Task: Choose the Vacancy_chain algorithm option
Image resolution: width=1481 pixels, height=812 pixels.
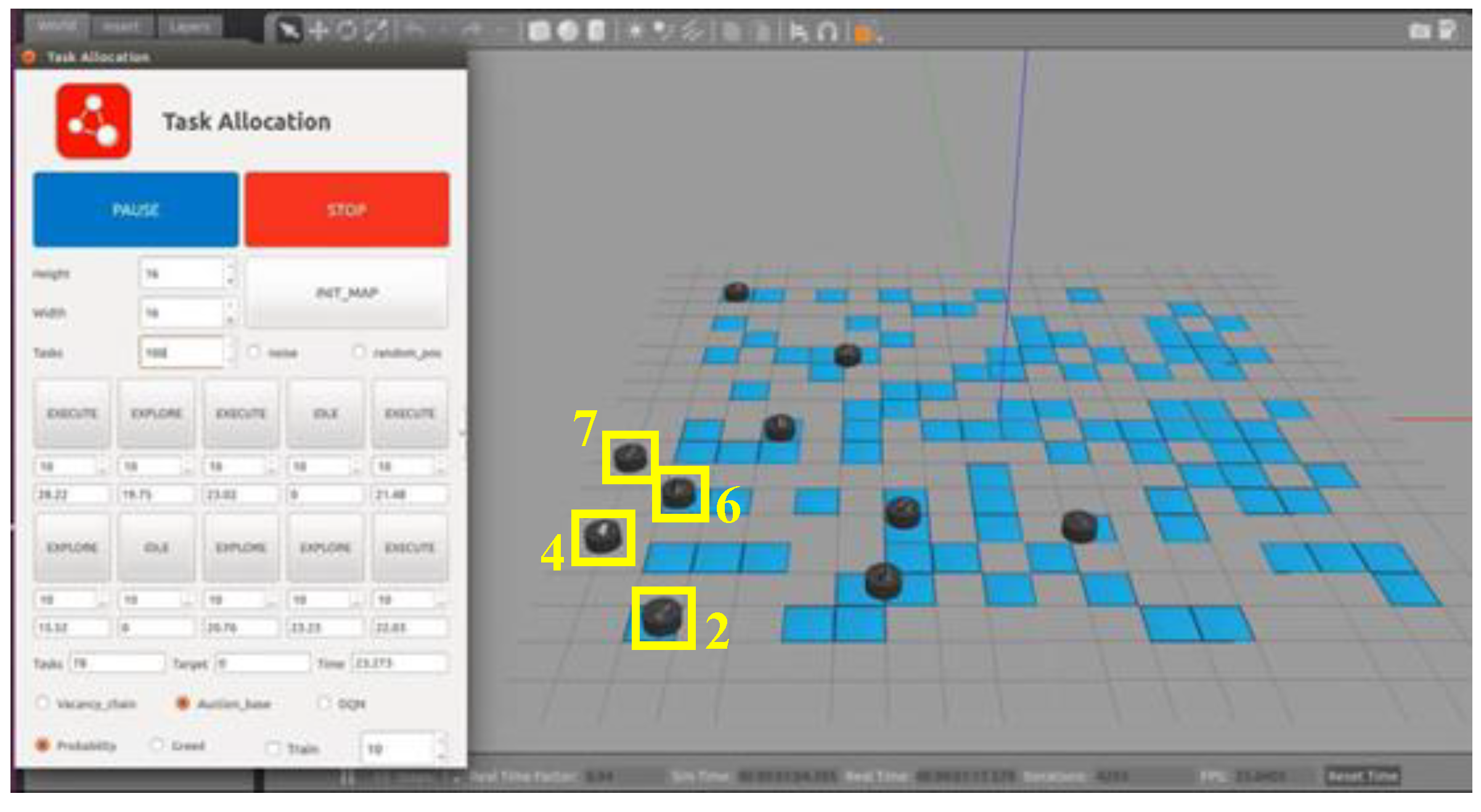Action: tap(43, 703)
